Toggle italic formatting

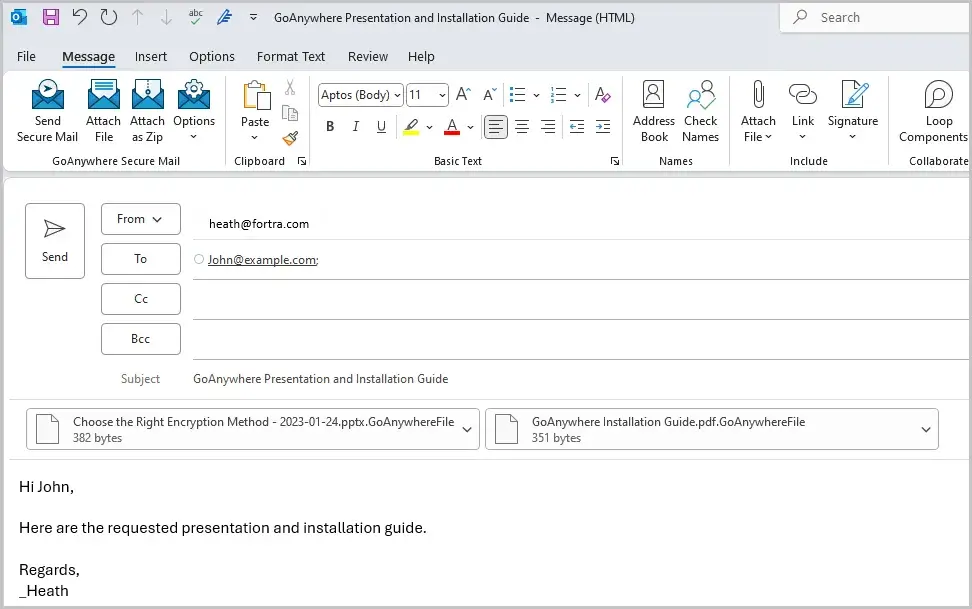[x=355, y=127]
